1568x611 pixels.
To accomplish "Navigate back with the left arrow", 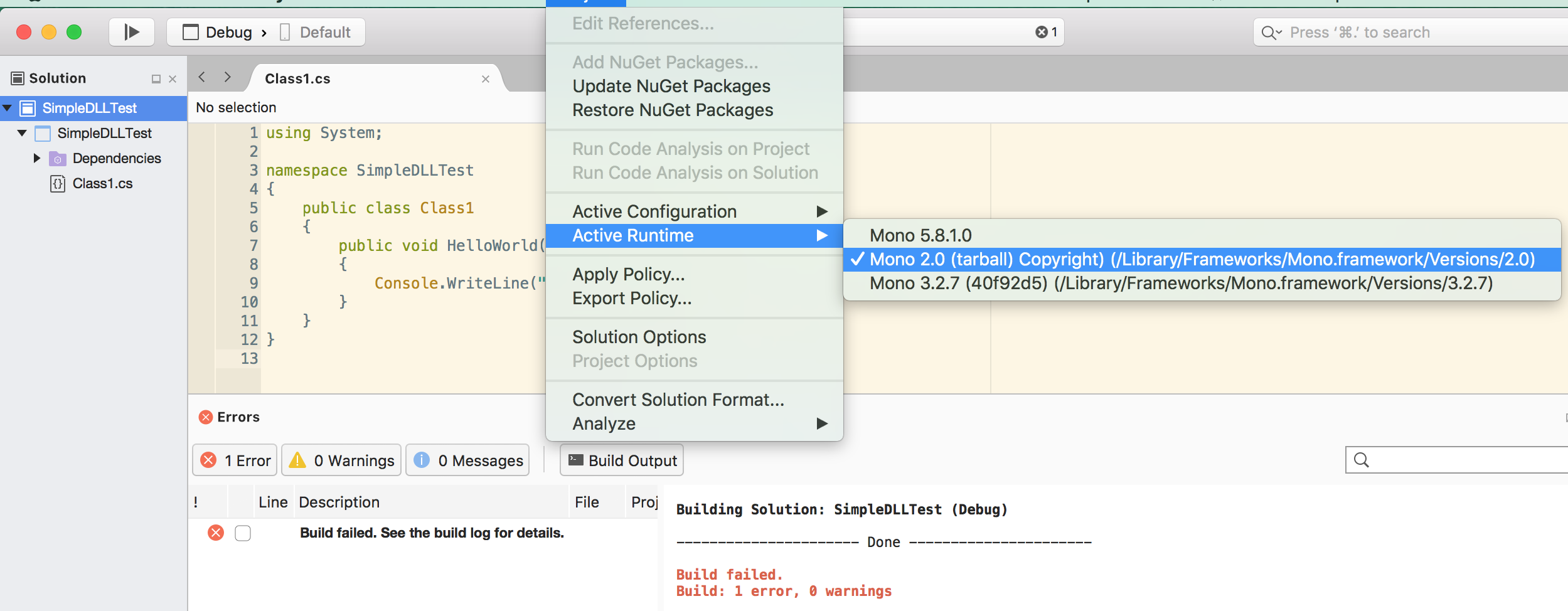I will pos(202,77).
